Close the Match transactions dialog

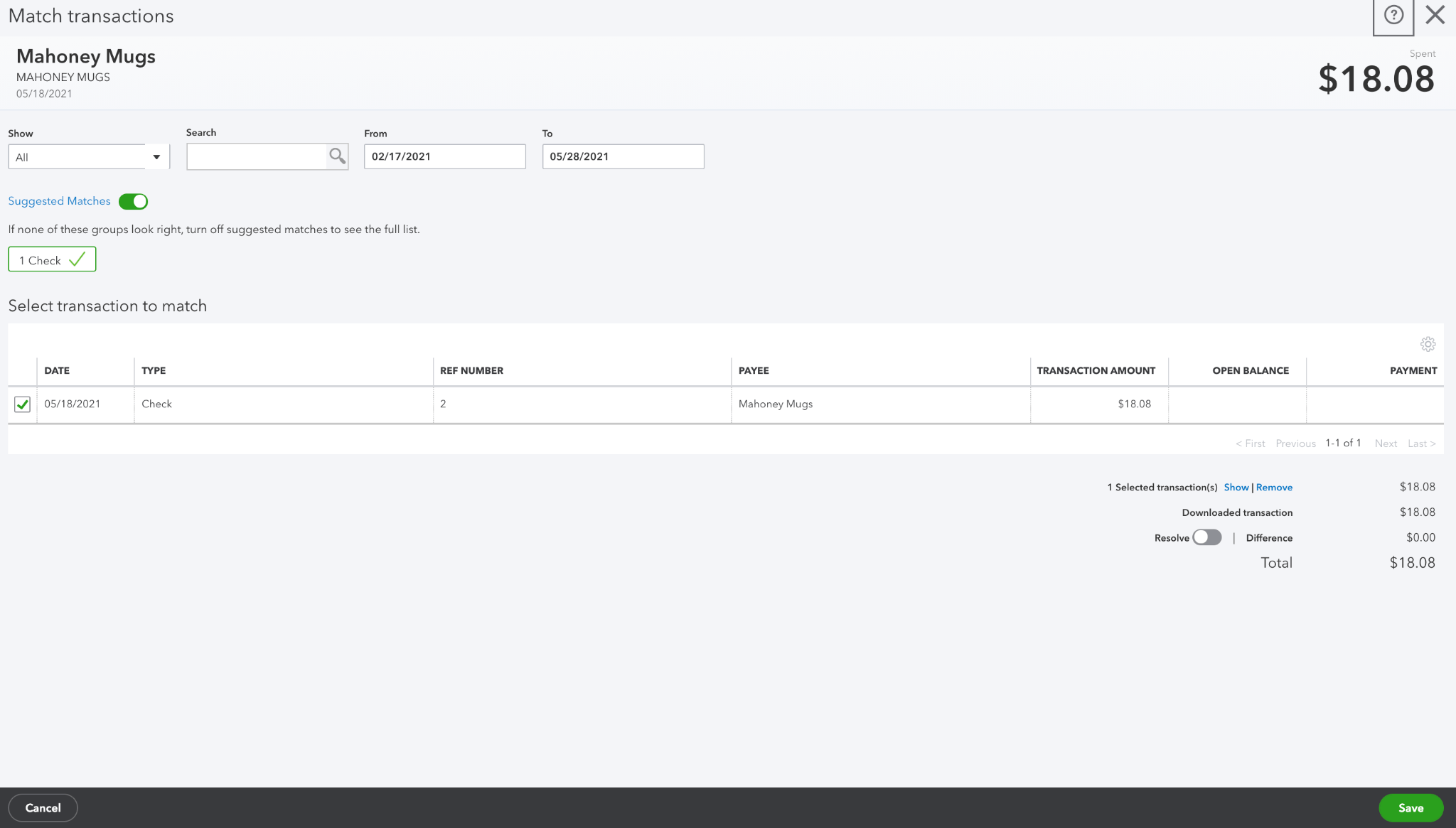(1435, 15)
